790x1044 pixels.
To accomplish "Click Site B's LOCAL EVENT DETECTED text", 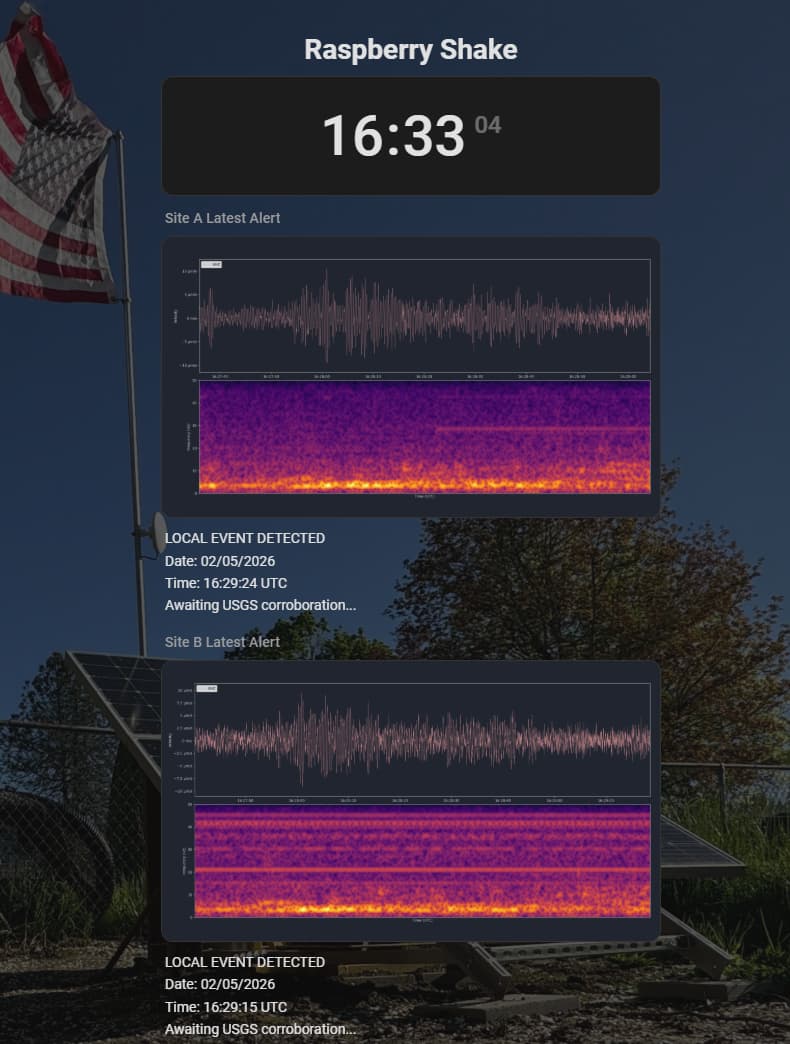I will 245,962.
